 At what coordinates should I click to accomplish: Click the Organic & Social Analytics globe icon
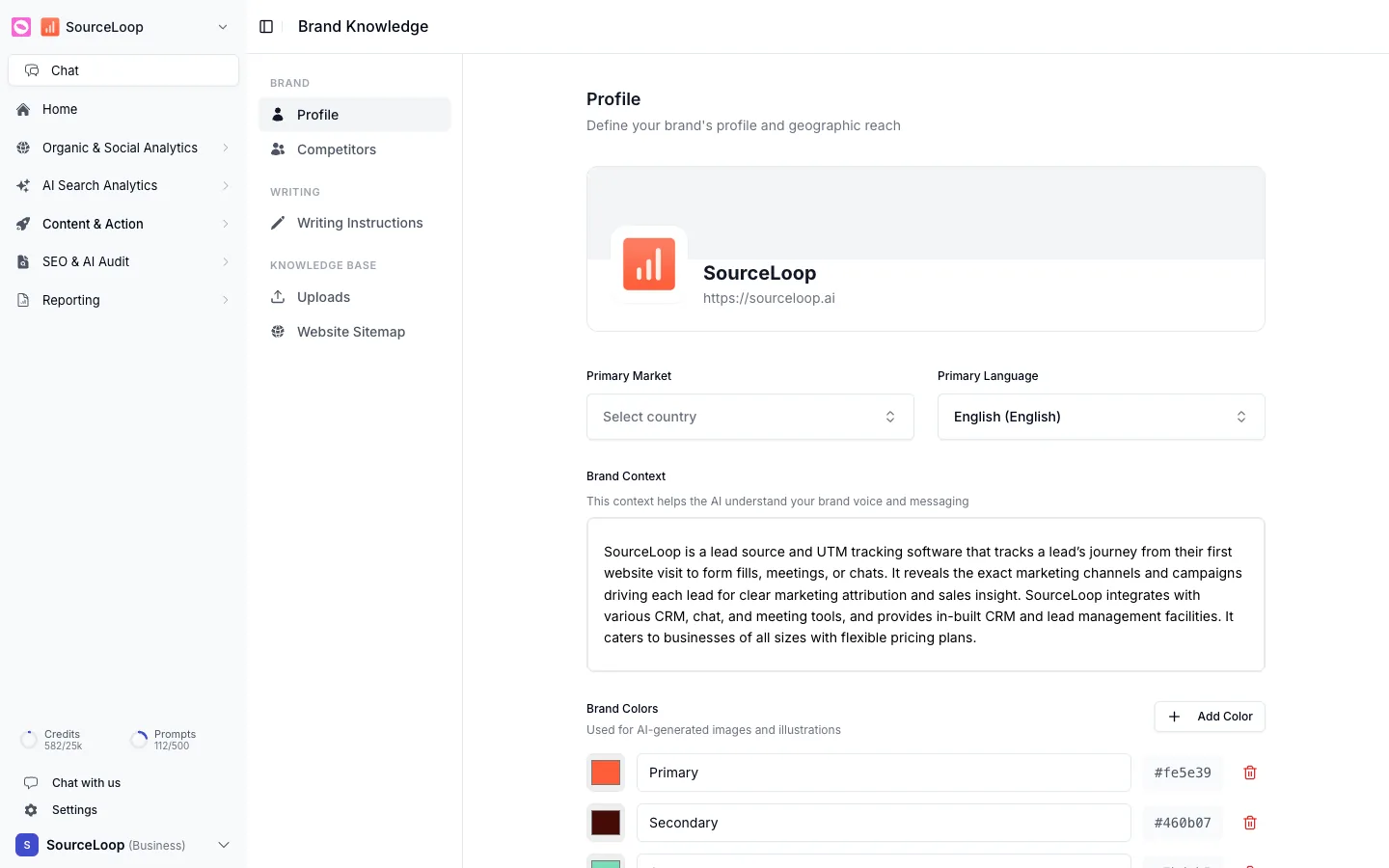click(x=23, y=148)
